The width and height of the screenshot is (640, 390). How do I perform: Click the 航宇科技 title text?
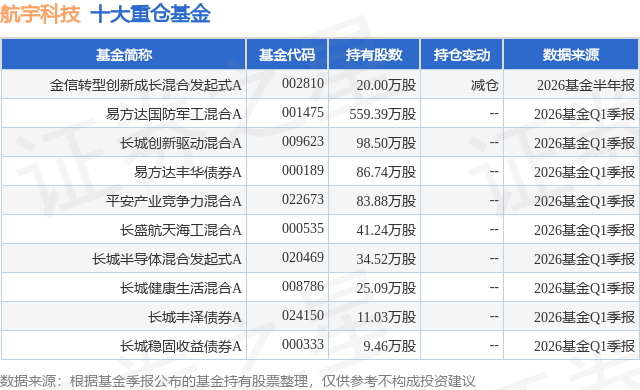[40, 14]
